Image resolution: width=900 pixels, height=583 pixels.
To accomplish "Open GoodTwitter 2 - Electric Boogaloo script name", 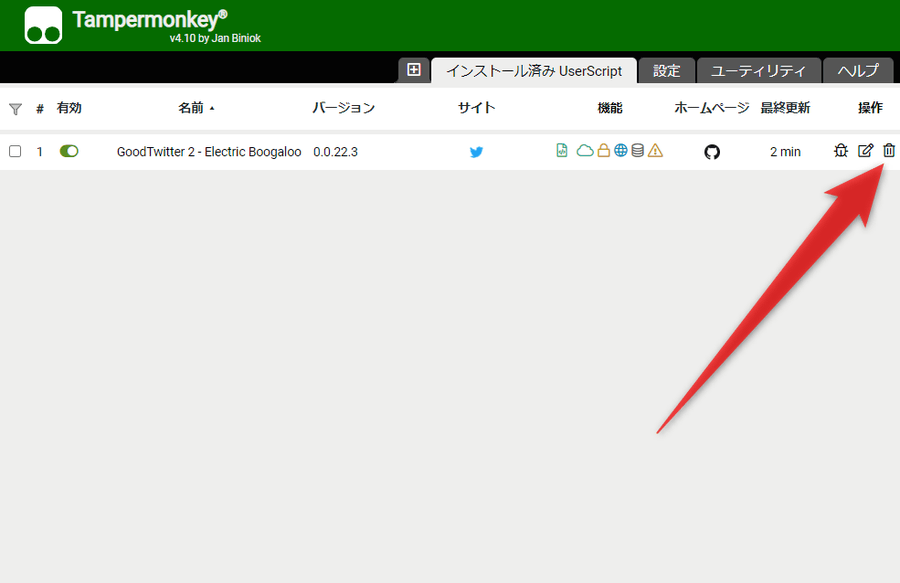I will pos(209,151).
